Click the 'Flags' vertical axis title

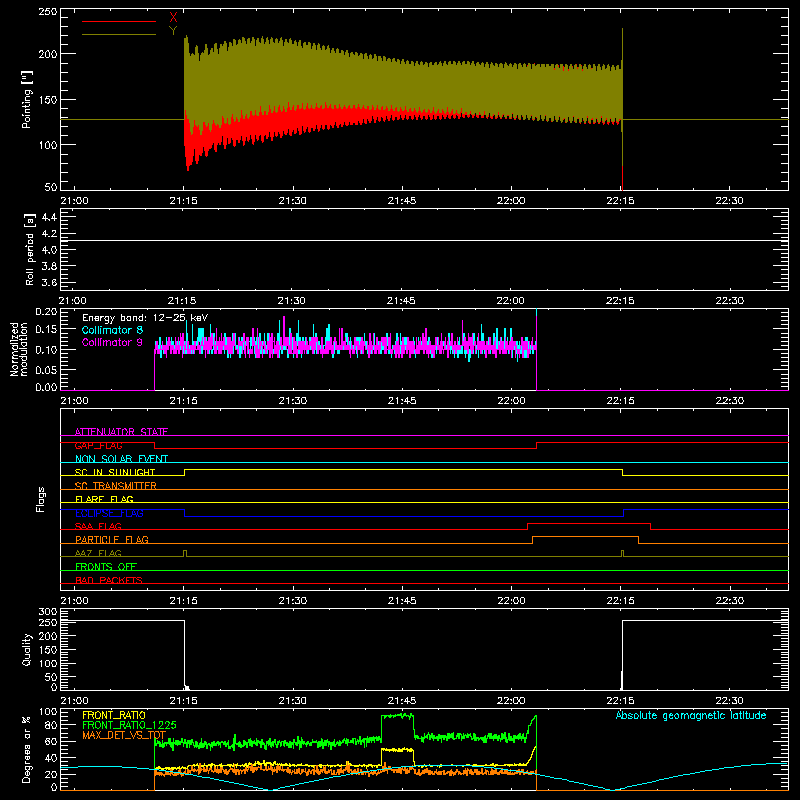41,499
